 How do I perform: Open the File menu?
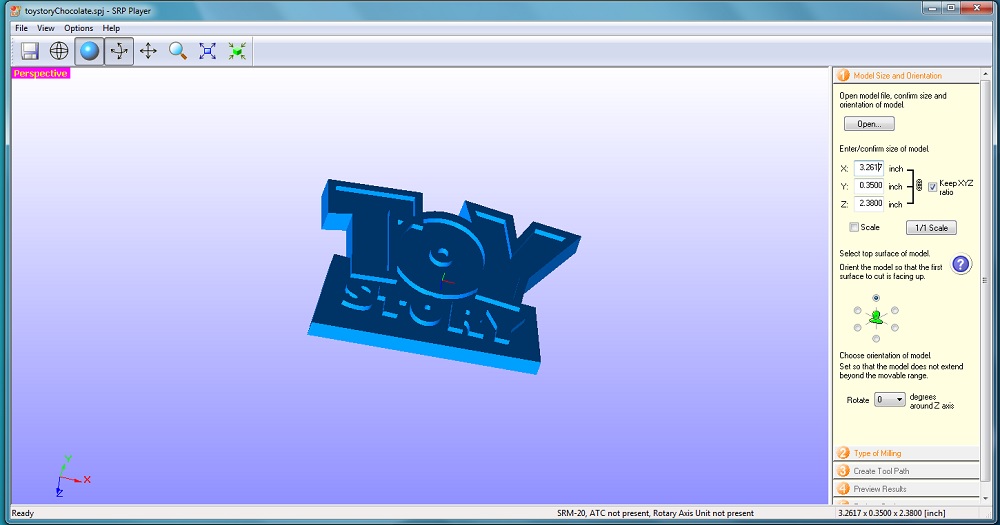tap(22, 28)
